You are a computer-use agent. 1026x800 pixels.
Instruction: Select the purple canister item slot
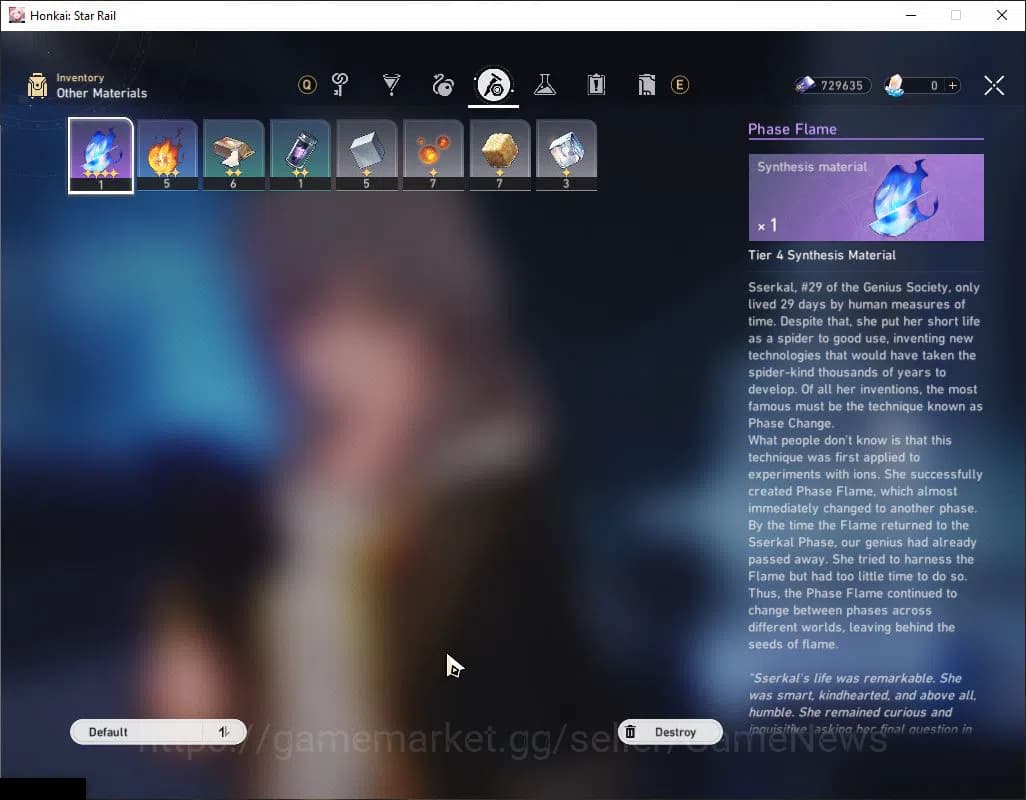tap(300, 154)
